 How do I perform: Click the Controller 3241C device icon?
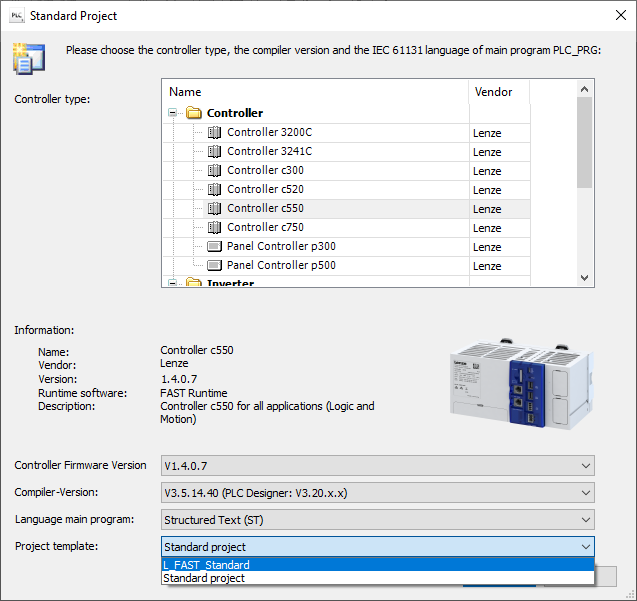pos(214,152)
